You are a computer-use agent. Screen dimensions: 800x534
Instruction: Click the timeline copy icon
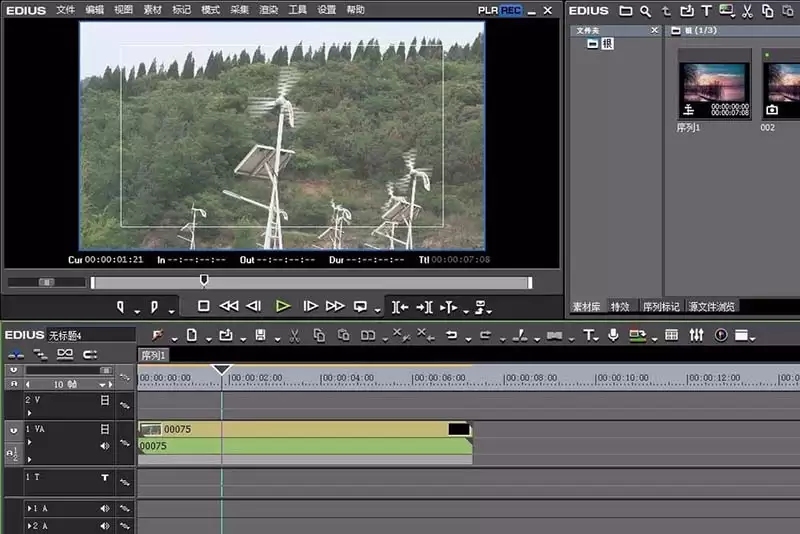point(319,336)
